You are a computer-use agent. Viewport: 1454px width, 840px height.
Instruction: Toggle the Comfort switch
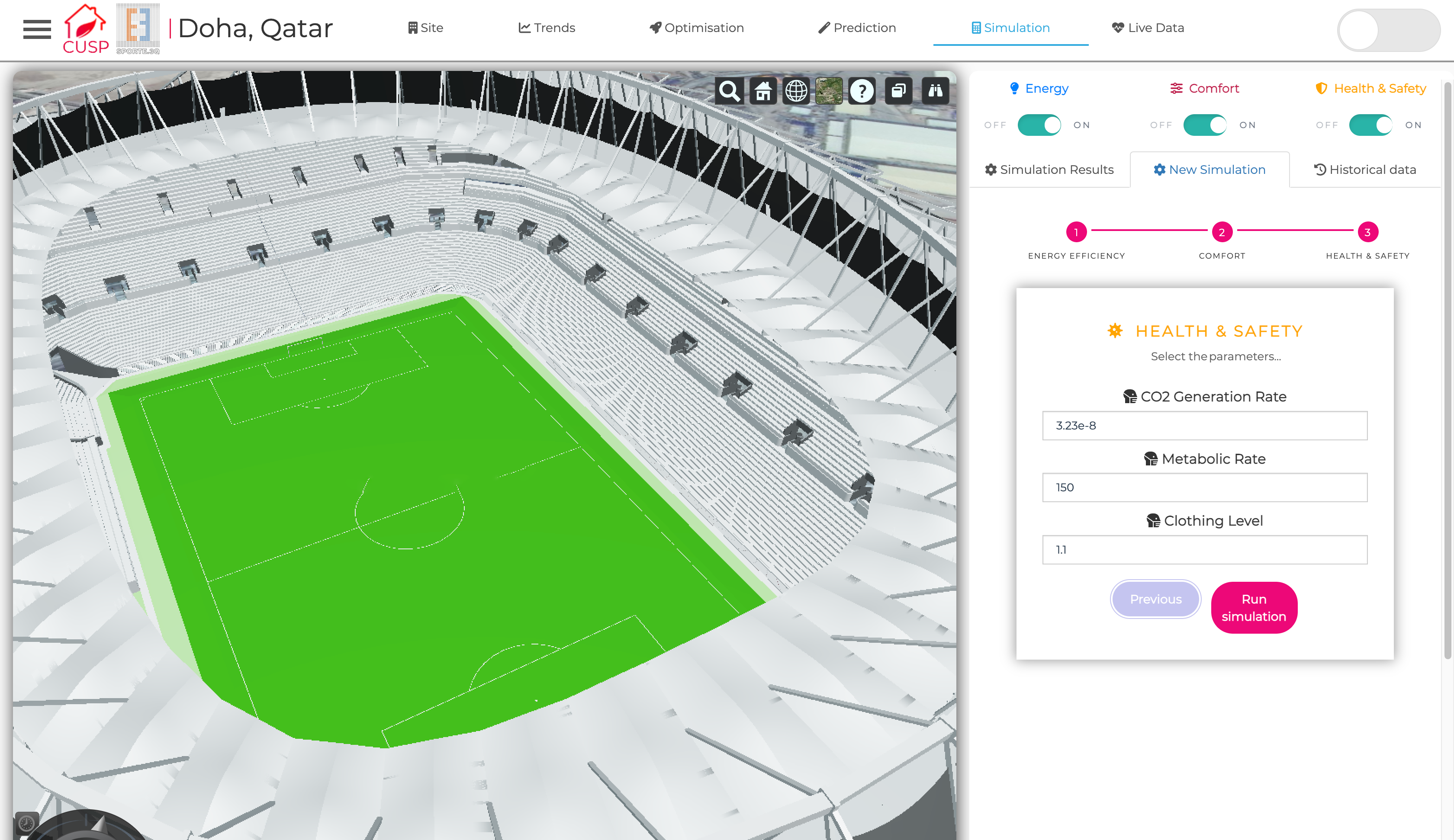[1205, 125]
